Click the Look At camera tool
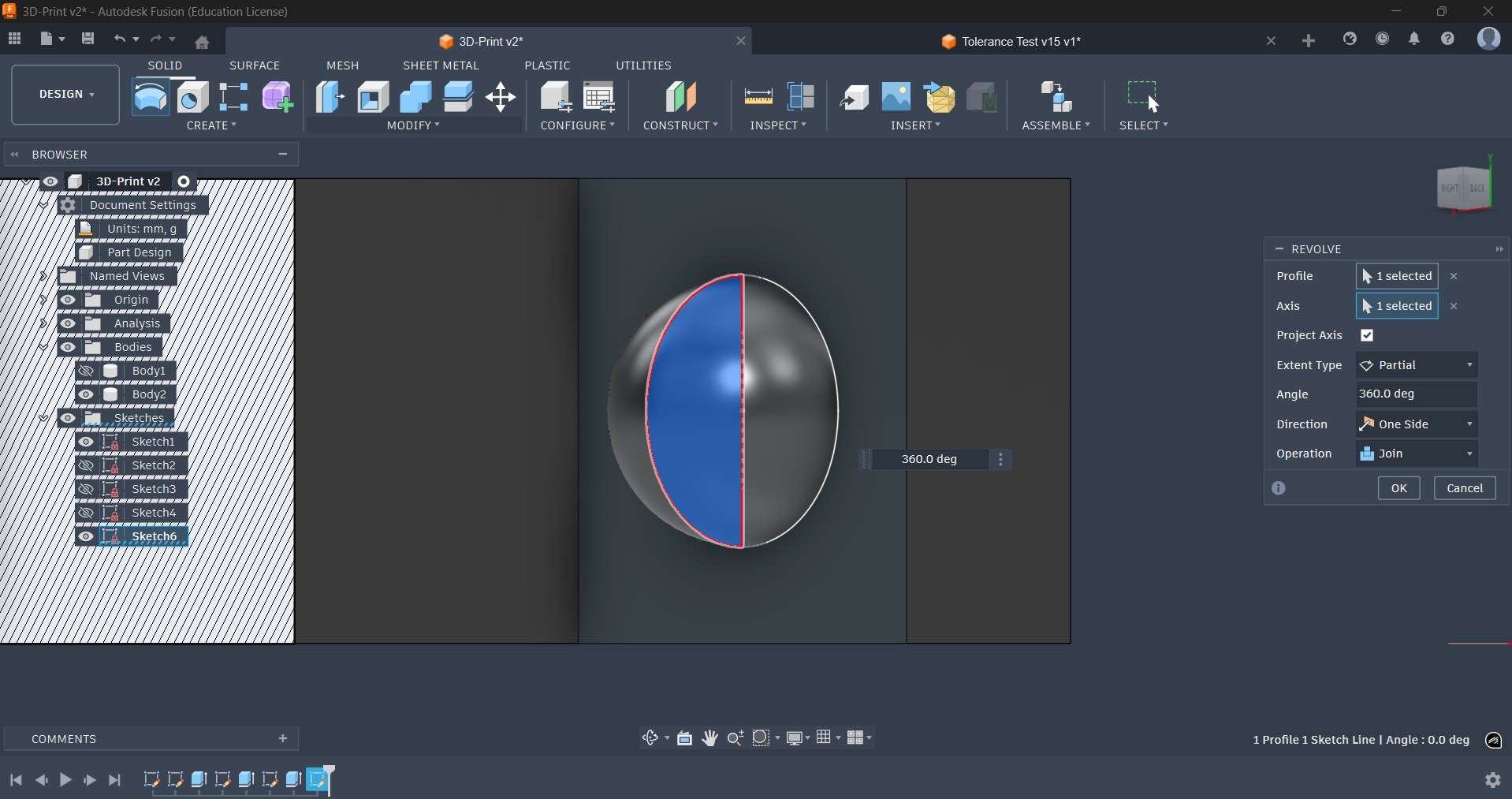The height and width of the screenshot is (799, 1512). tap(684, 738)
